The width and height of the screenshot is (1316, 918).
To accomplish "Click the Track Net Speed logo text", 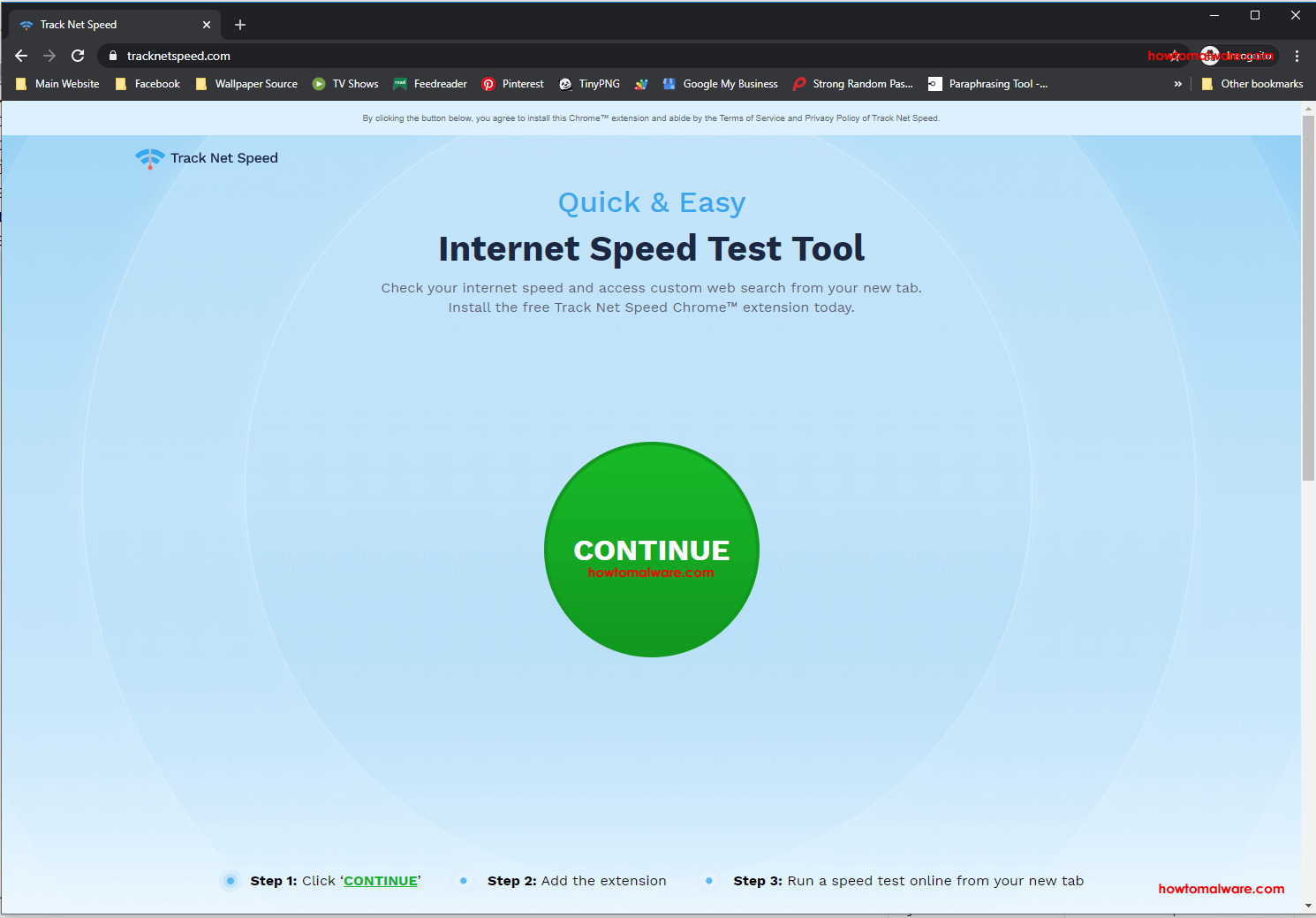I will 224,158.
